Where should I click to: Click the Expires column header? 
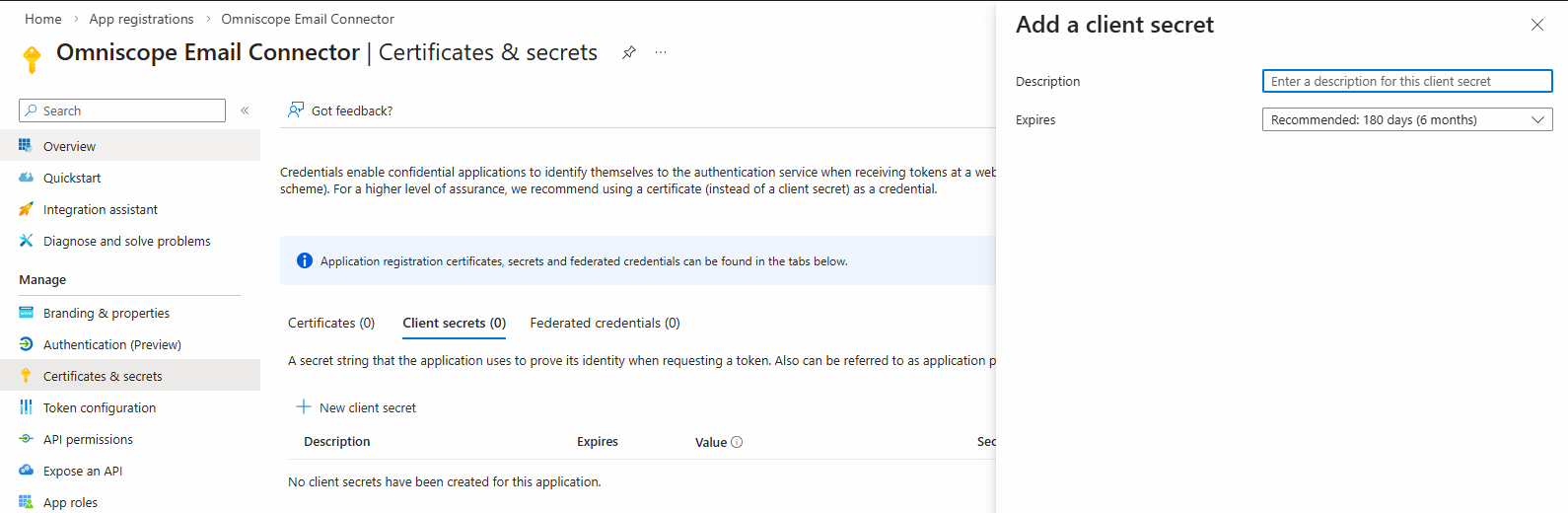pos(598,442)
